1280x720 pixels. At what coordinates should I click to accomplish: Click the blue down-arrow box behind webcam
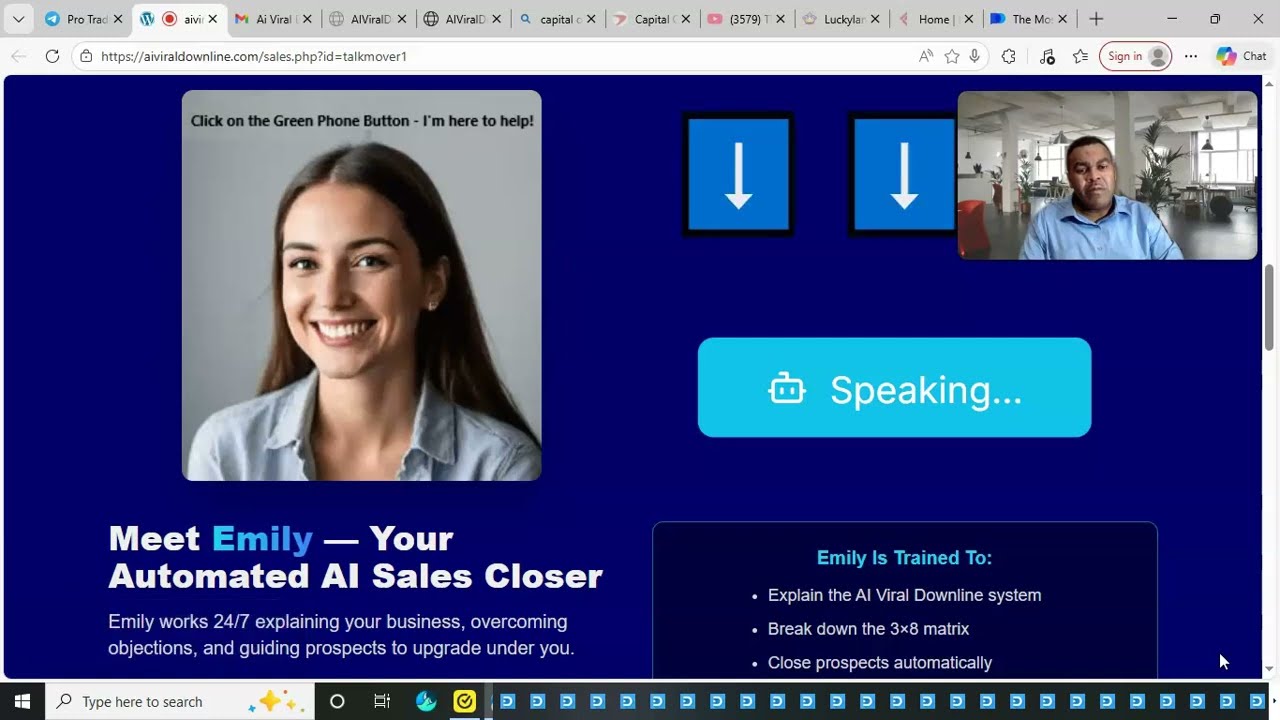903,174
